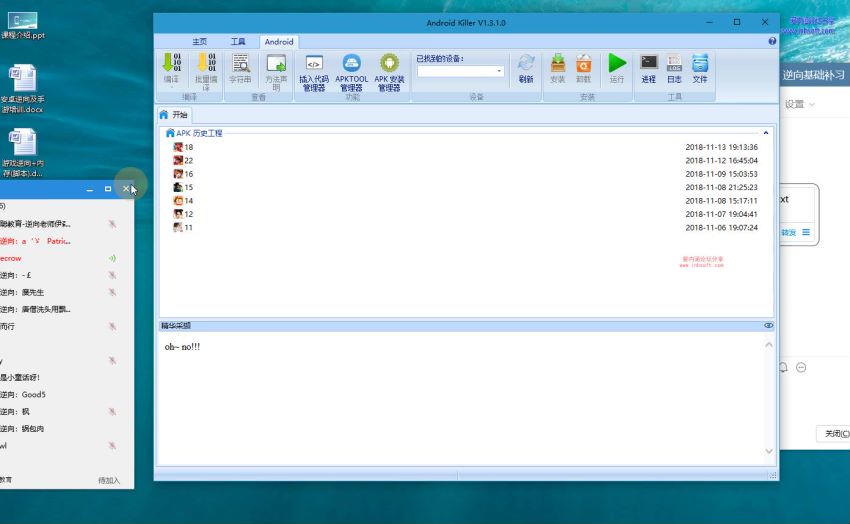Select the ecrow contact in the chat list
The image size is (850, 524).
coord(11,258)
